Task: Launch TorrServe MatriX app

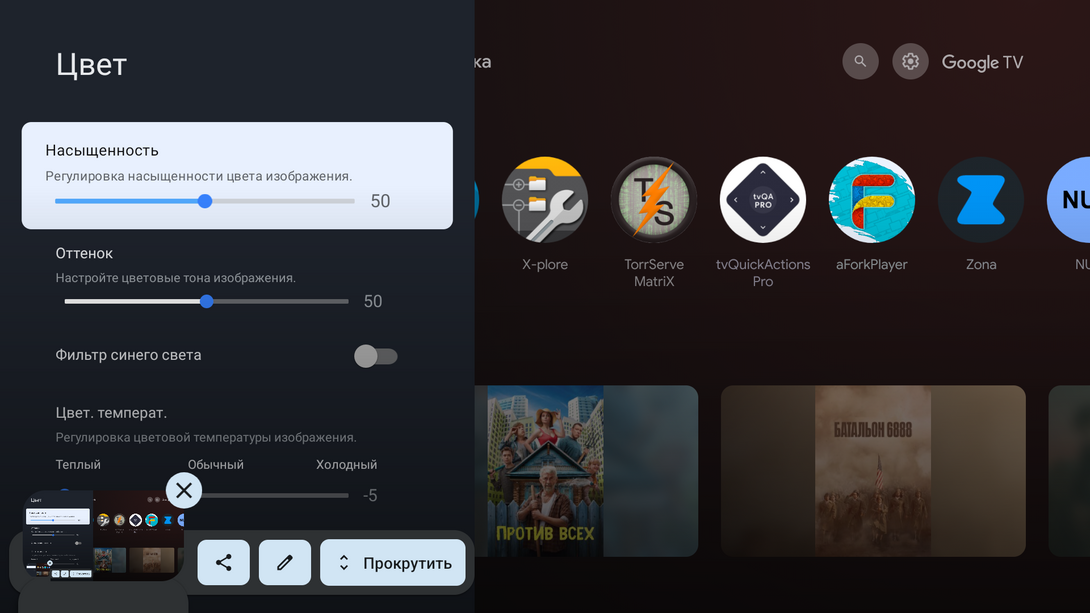Action: pyautogui.click(x=654, y=200)
